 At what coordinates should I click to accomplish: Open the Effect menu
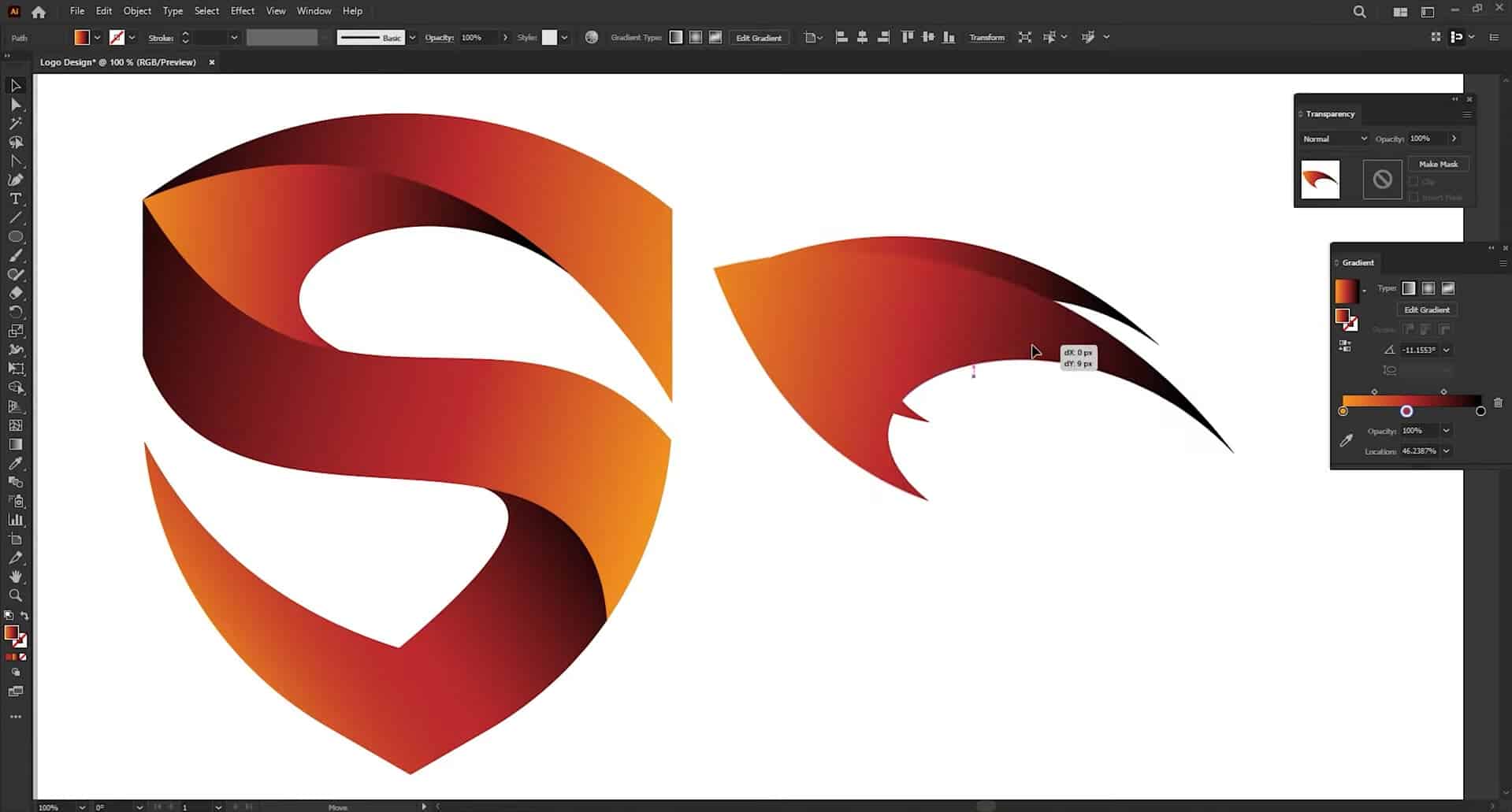[x=242, y=11]
